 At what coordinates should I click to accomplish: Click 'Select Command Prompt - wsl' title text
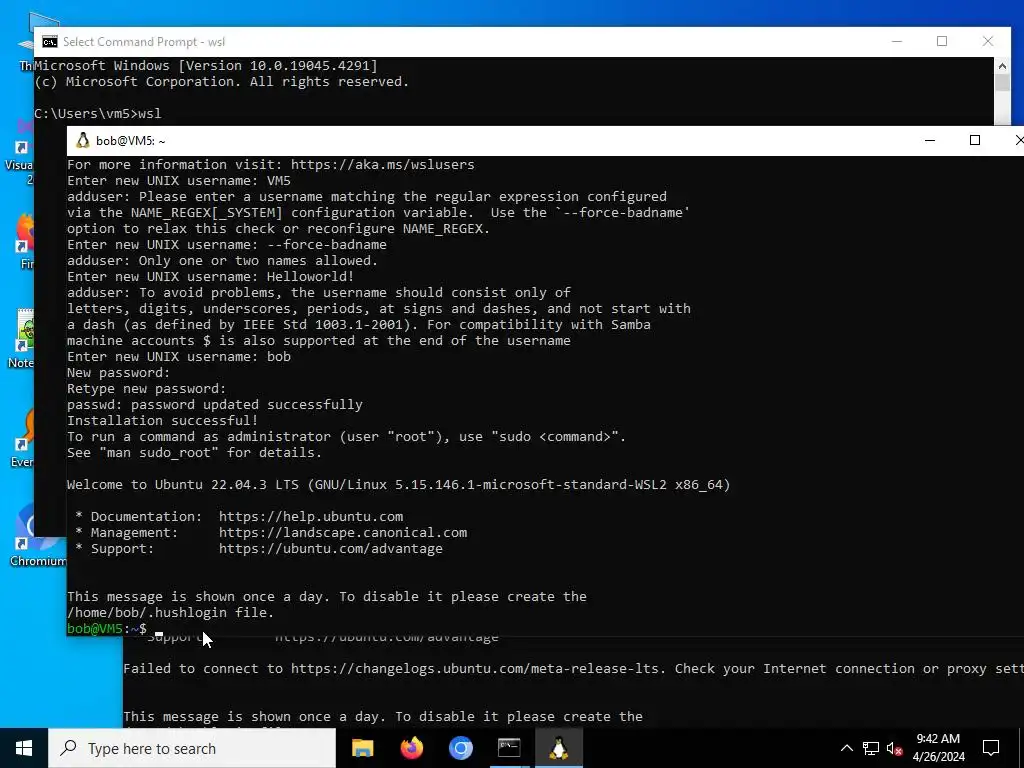pos(144,42)
